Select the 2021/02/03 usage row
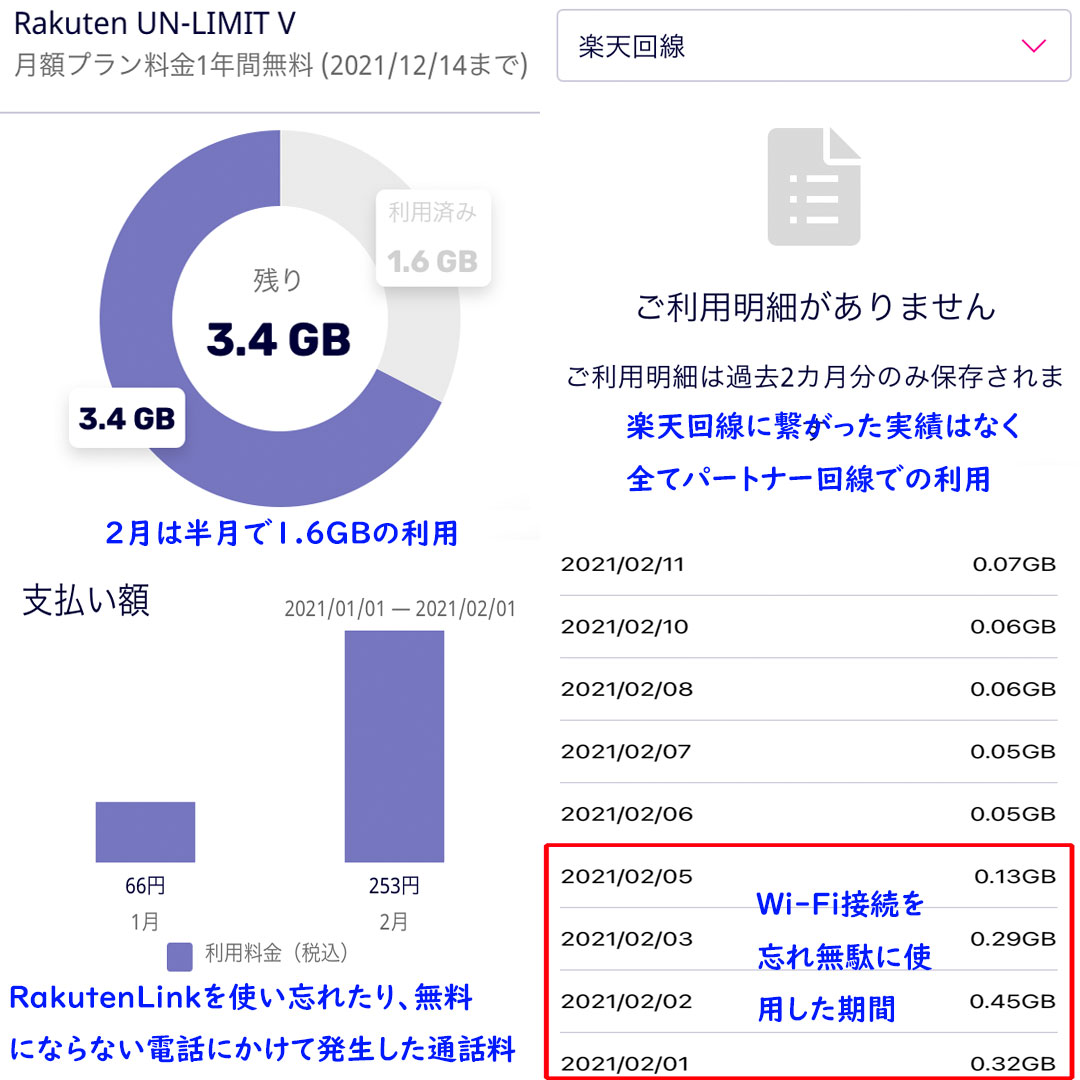This screenshot has height=1080, width=1080. [809, 939]
